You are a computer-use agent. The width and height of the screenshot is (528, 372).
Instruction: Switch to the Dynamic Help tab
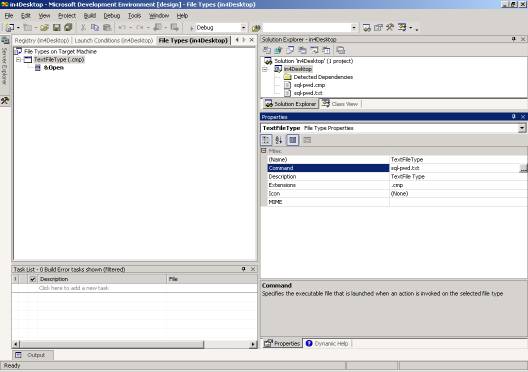click(327, 343)
